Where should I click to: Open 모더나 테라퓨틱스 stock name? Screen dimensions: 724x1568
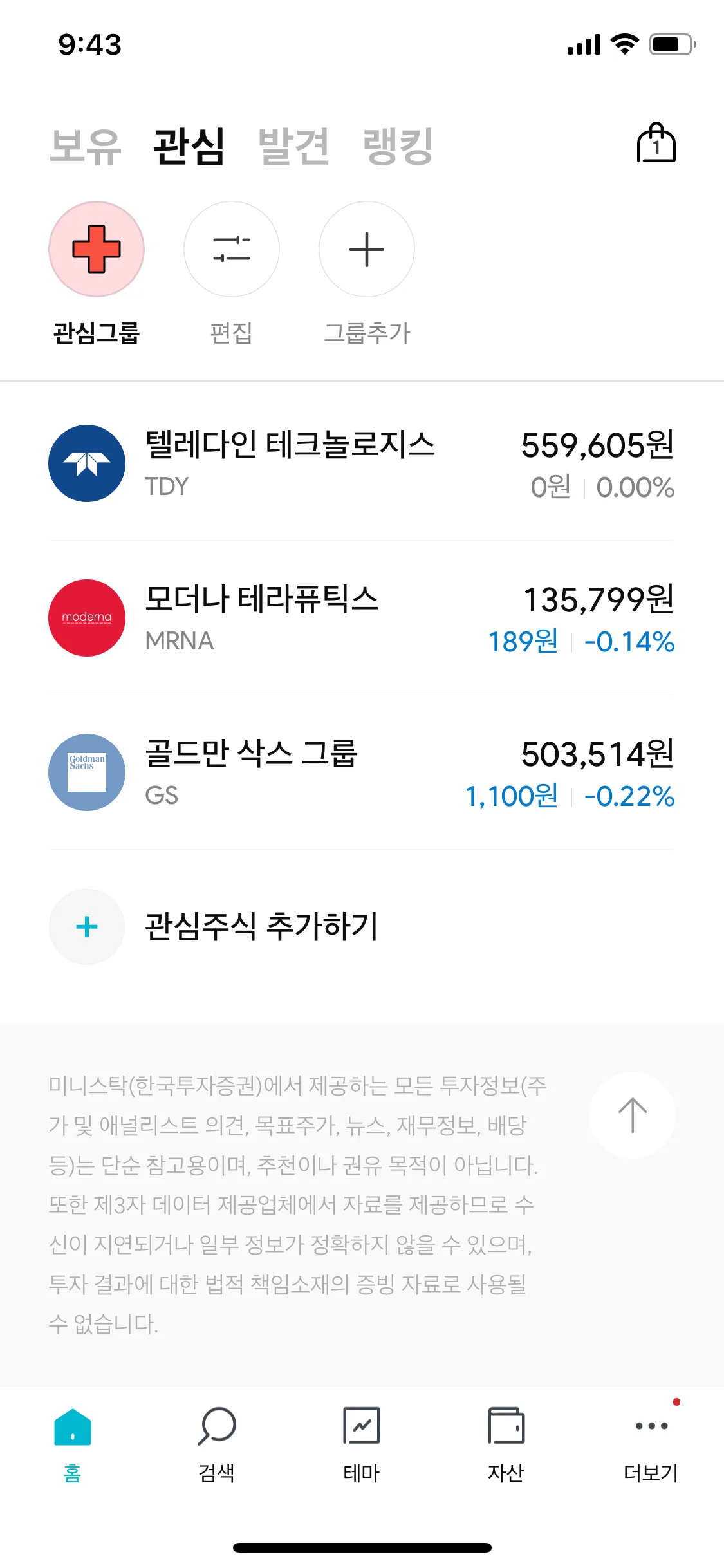tap(261, 599)
